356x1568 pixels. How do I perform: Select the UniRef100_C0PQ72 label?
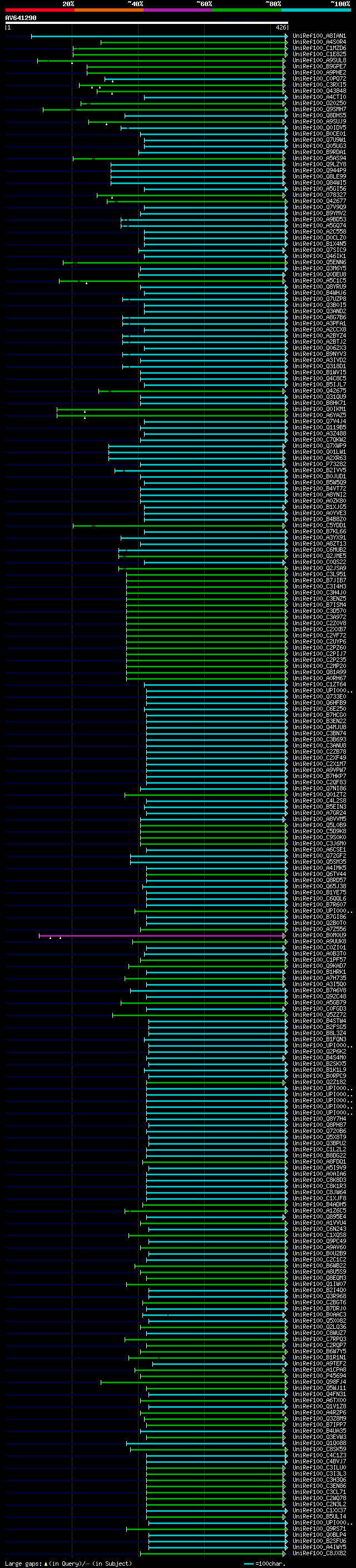319,78
